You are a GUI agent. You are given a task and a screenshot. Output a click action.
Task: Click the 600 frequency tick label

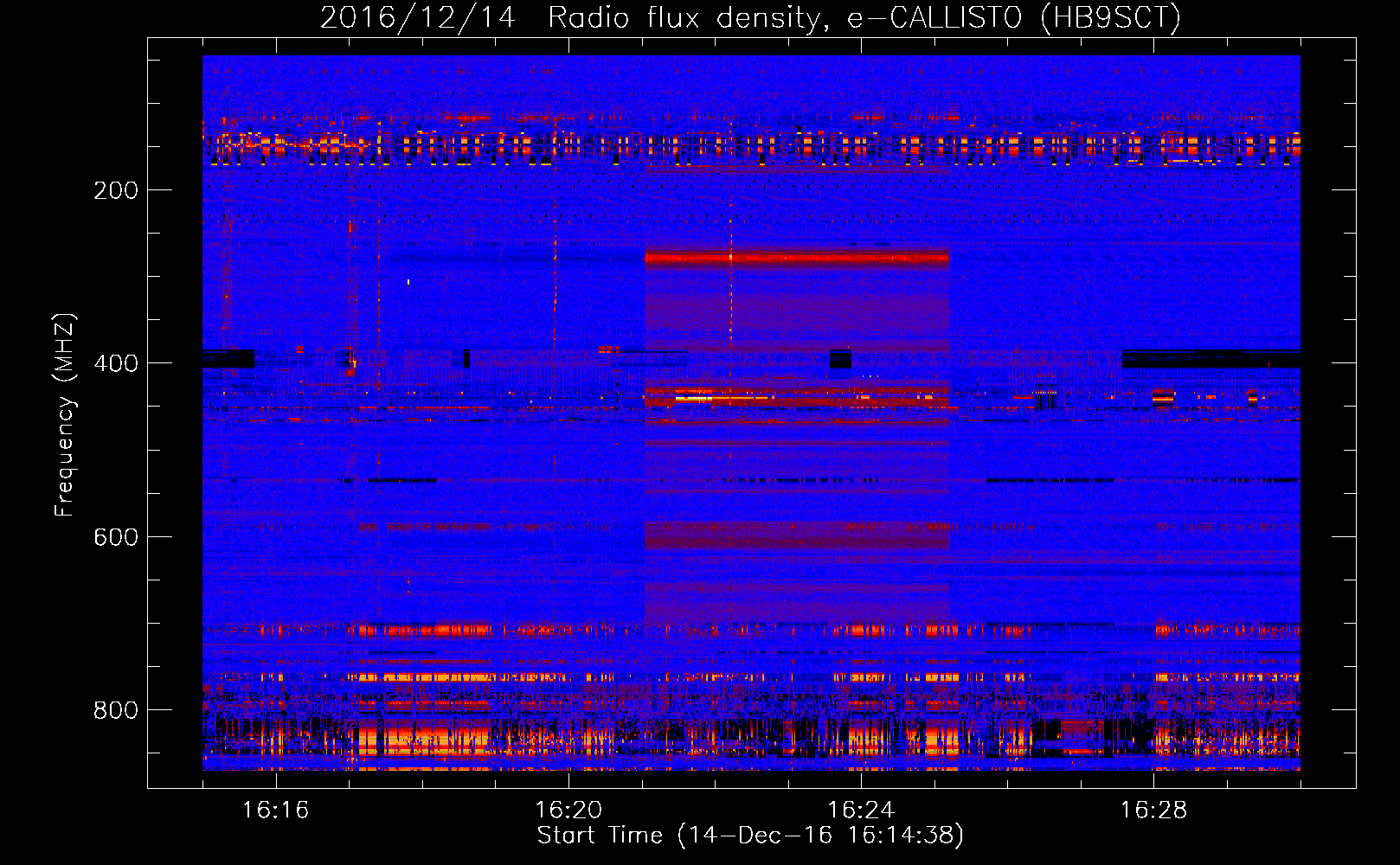click(116, 537)
